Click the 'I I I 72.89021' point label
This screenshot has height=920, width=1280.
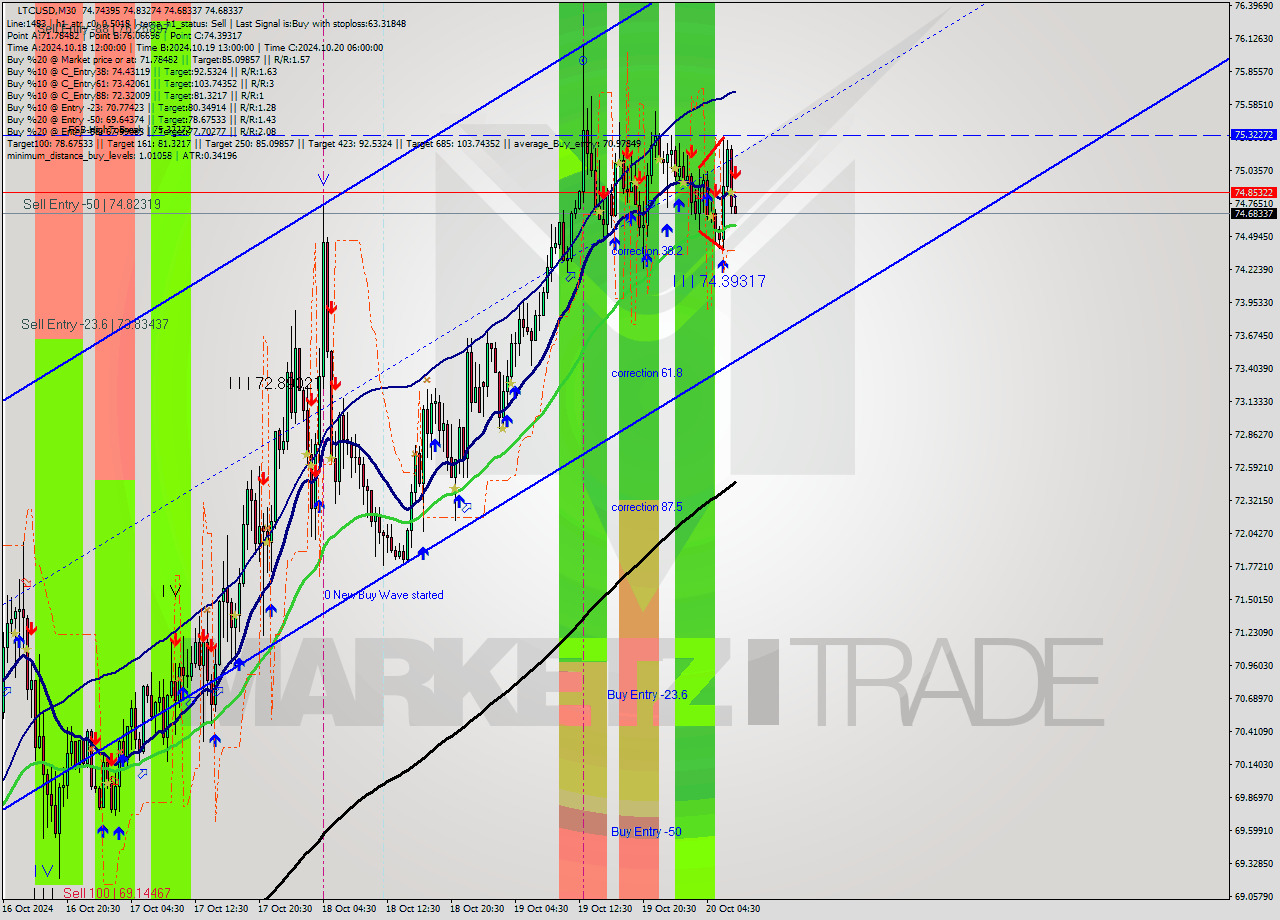pos(273,383)
